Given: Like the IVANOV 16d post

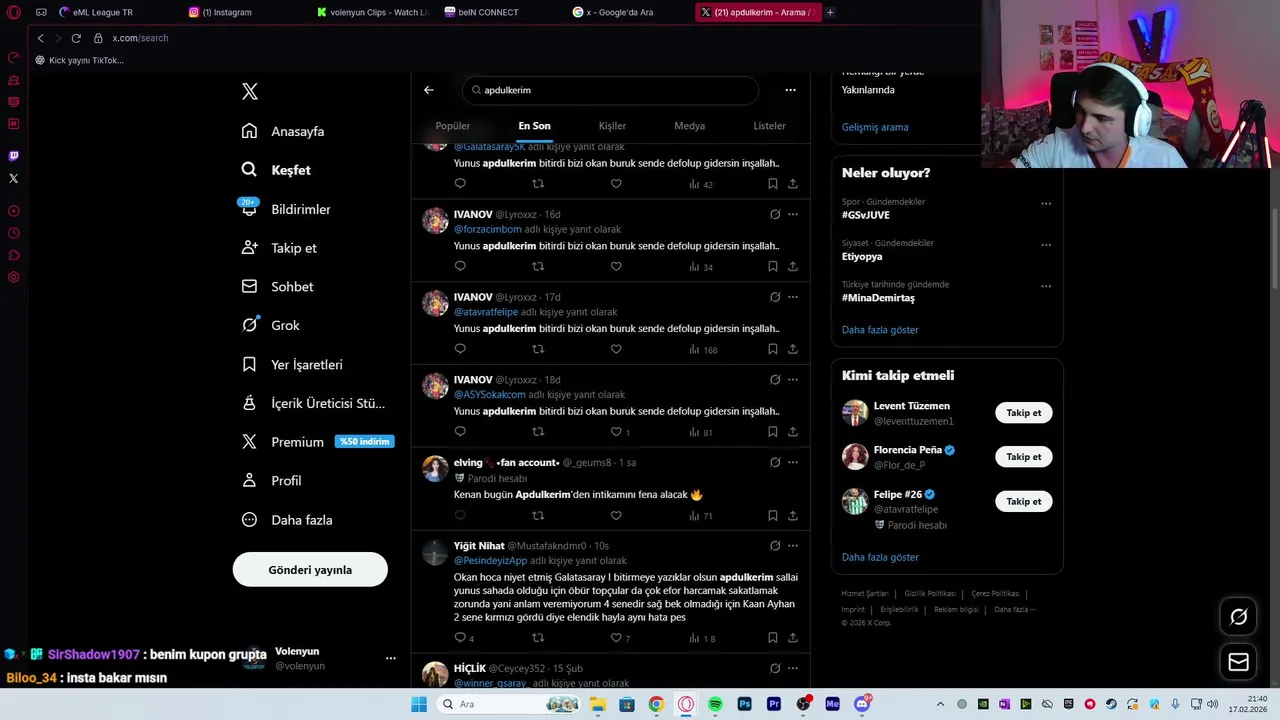Looking at the screenshot, I should point(616,267).
